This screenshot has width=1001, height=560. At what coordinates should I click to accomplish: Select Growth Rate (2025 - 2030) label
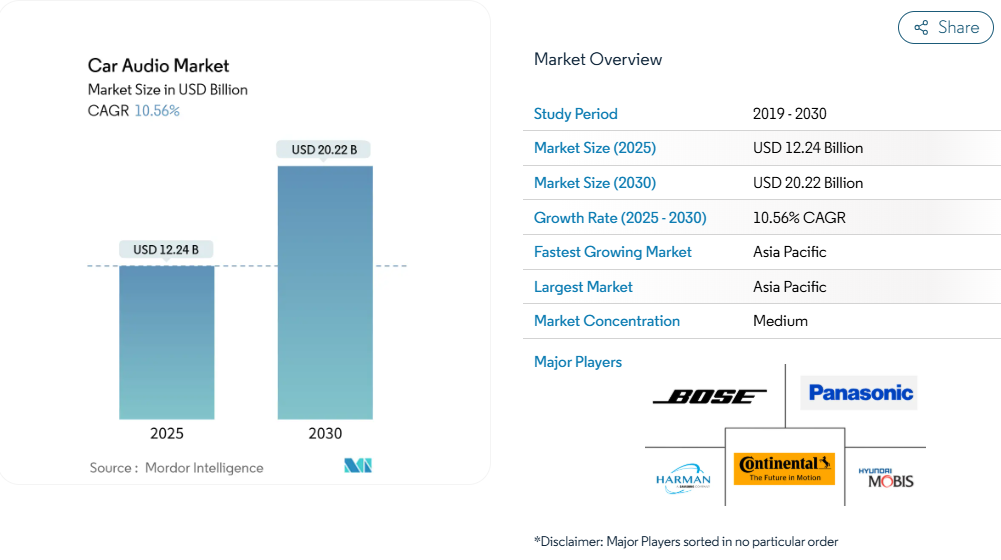pos(620,218)
